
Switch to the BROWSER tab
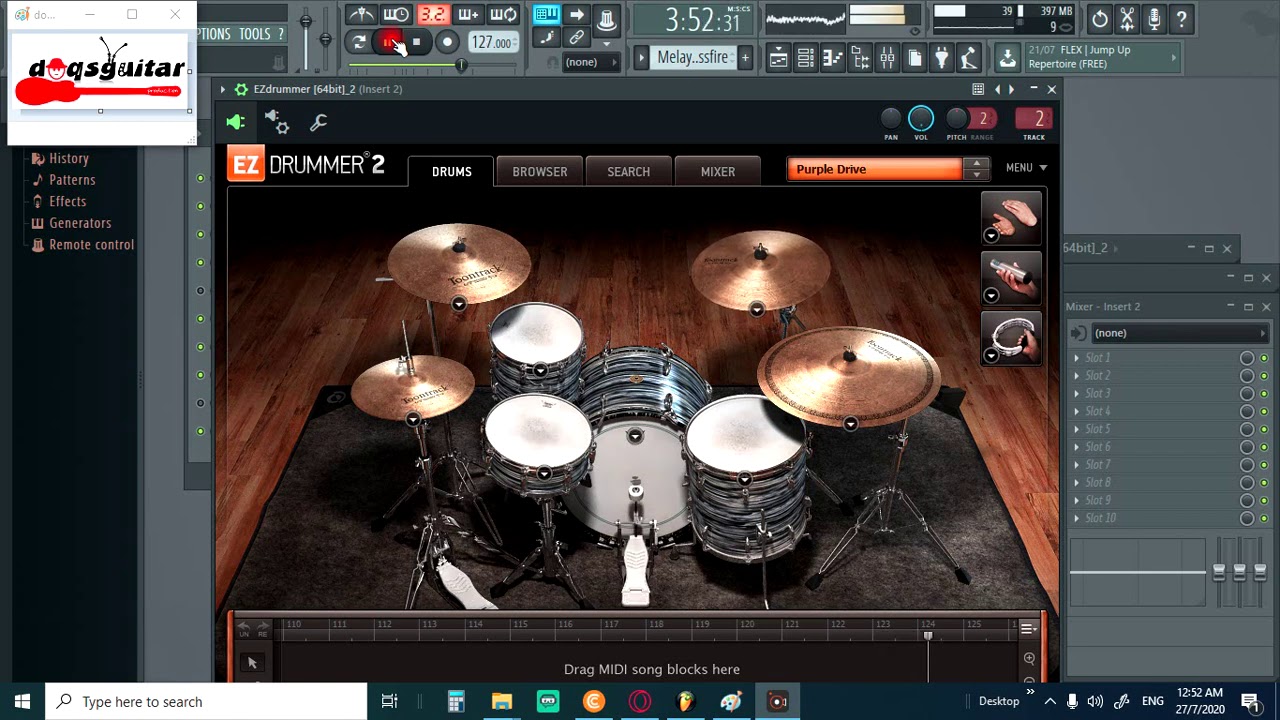pyautogui.click(x=540, y=171)
